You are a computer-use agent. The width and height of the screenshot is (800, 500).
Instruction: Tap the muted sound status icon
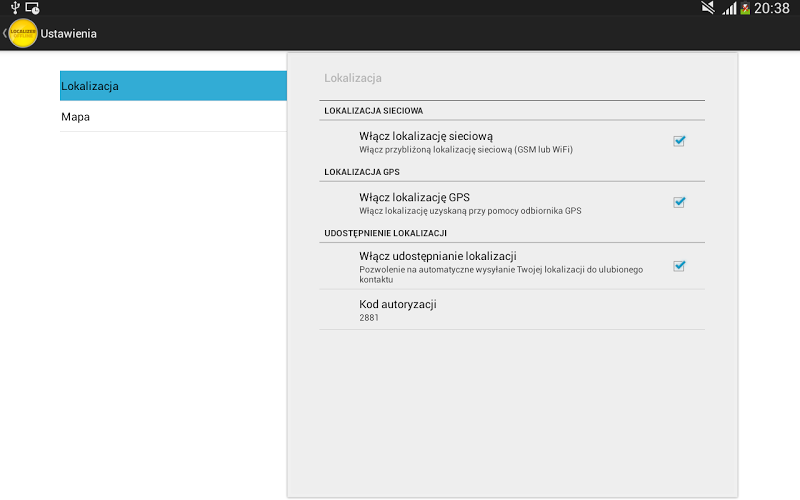[x=708, y=8]
